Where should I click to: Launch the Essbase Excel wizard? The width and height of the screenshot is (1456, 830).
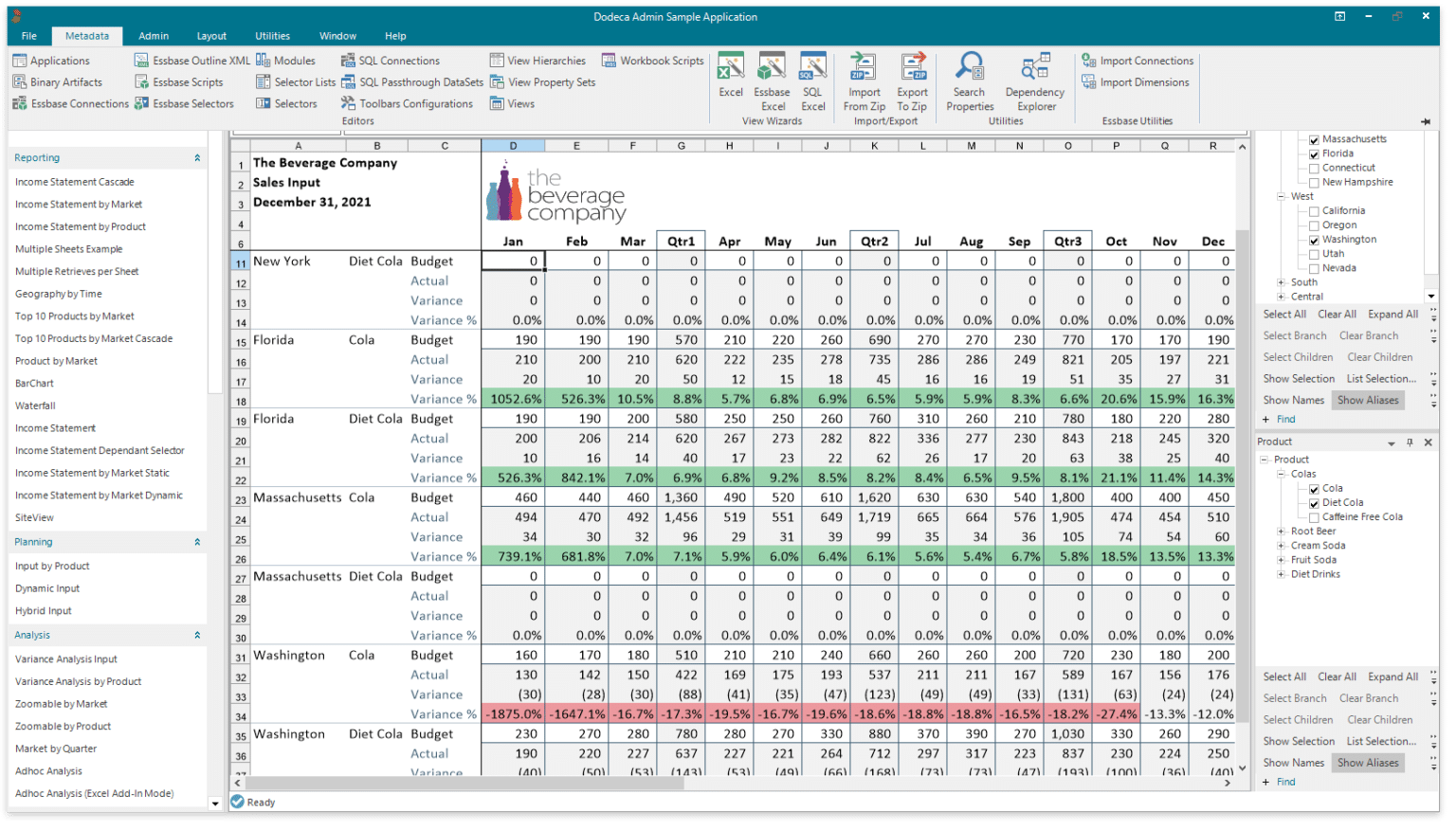tap(771, 81)
